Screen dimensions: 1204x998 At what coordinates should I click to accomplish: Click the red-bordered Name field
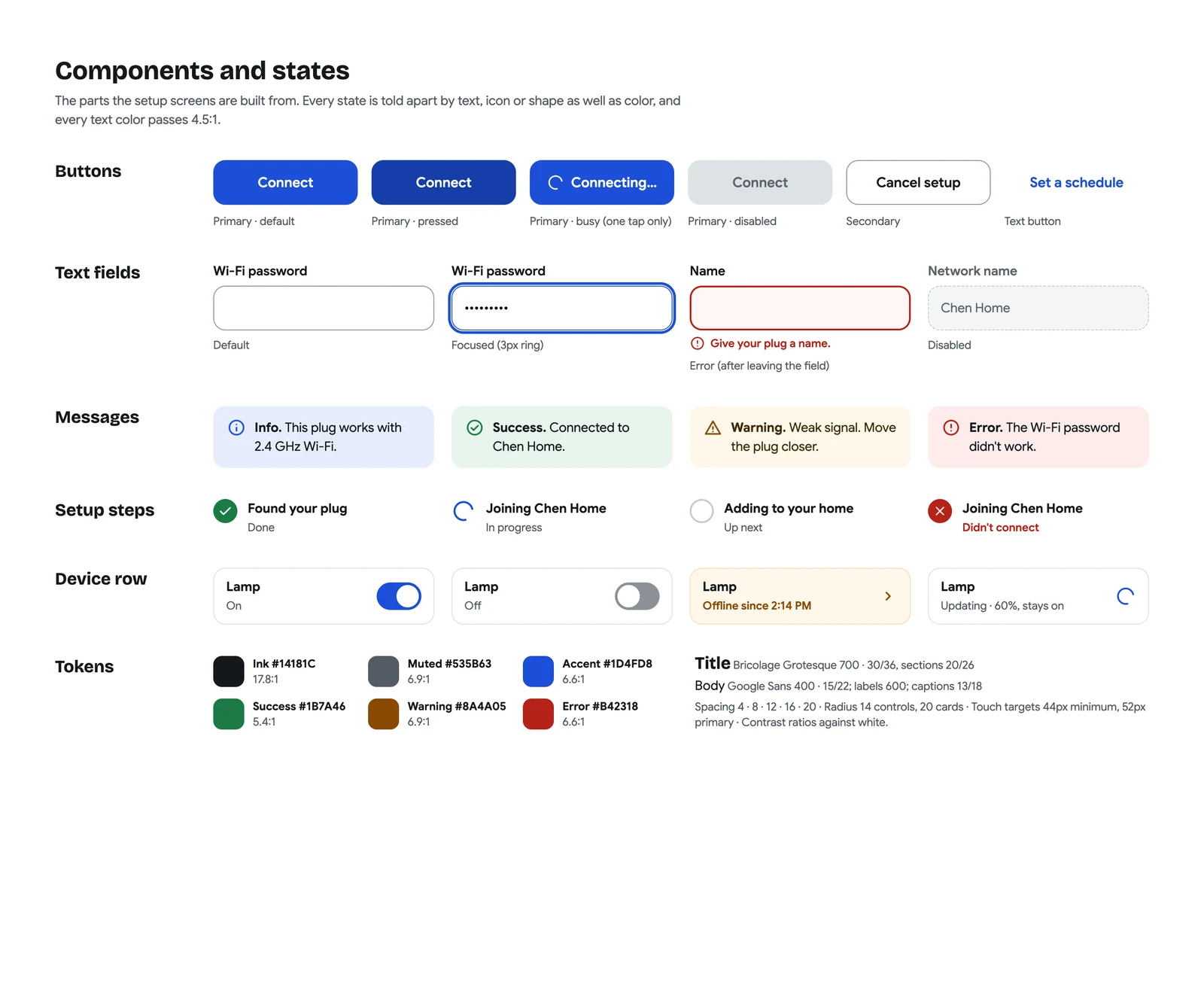pos(800,308)
